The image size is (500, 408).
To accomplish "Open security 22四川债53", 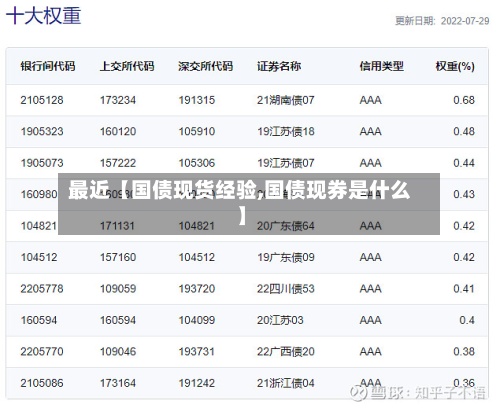I will [x=285, y=289].
